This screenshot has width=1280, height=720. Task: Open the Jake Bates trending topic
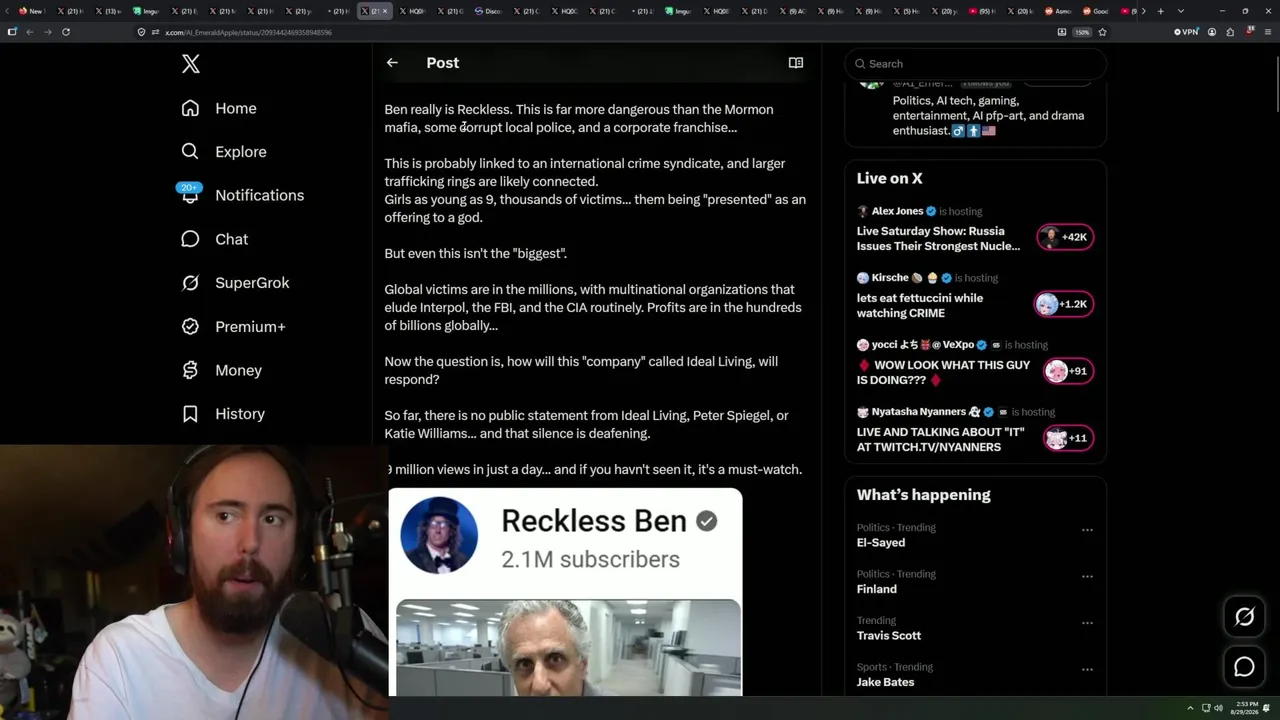tap(885, 682)
